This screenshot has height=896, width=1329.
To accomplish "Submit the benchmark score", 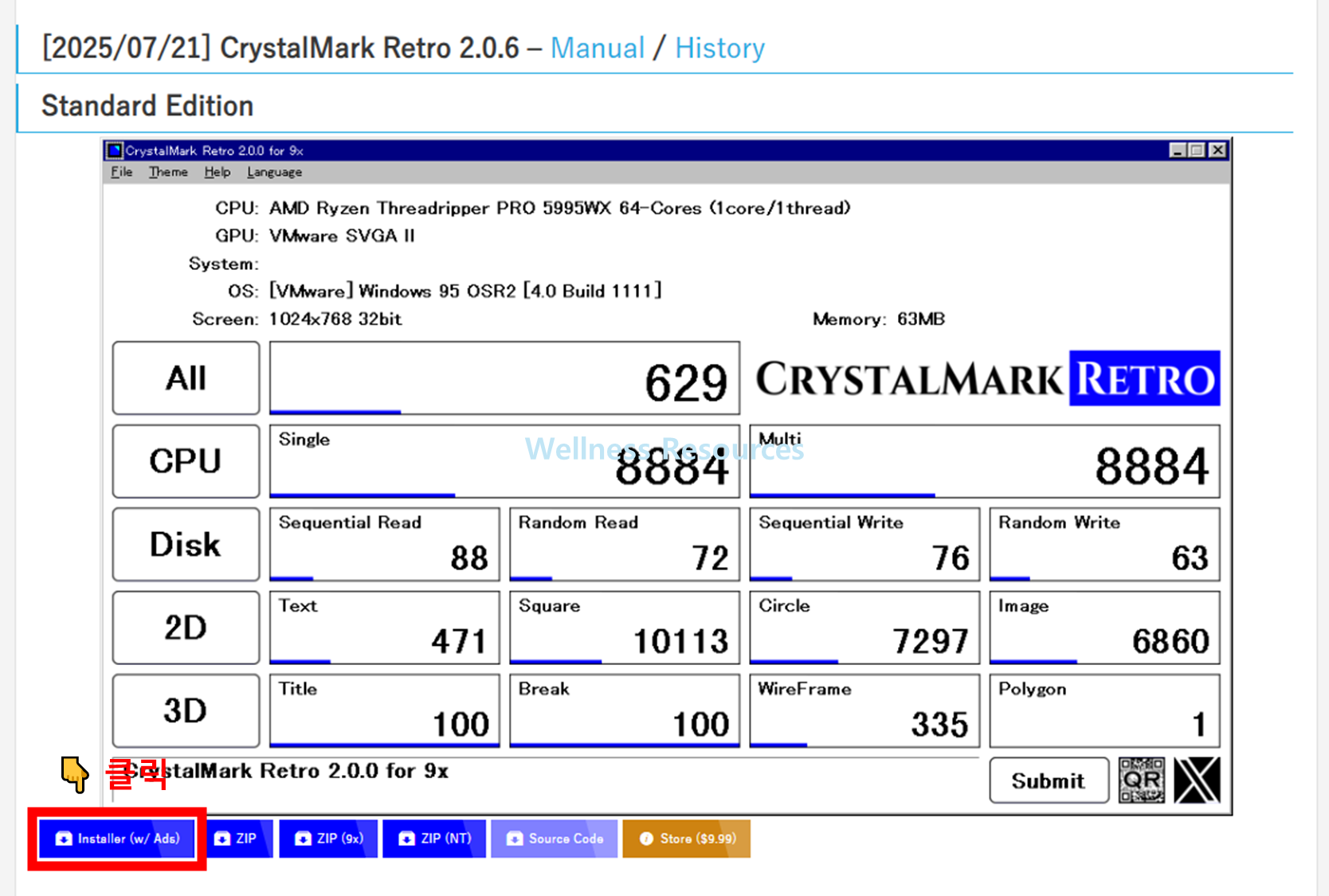I will [x=1049, y=781].
